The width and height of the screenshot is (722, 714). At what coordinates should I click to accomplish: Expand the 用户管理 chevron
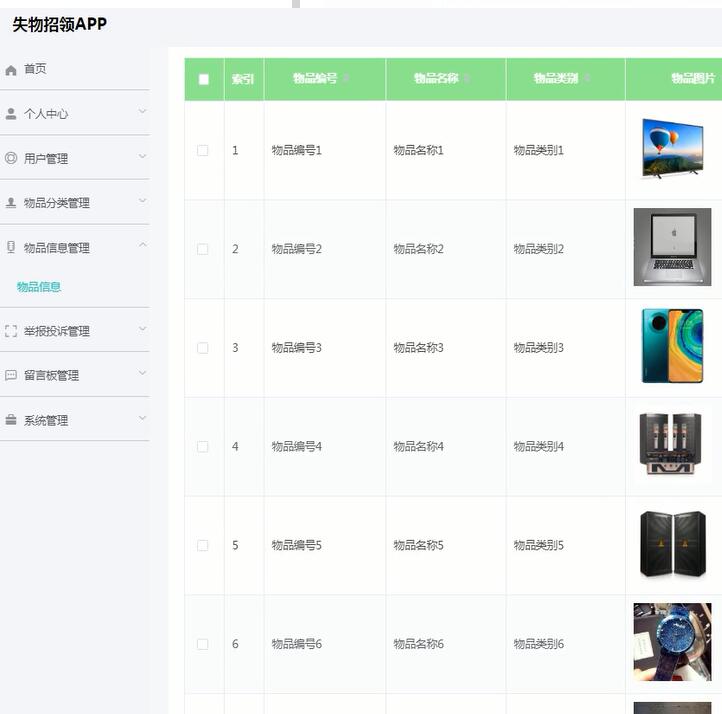click(143, 156)
